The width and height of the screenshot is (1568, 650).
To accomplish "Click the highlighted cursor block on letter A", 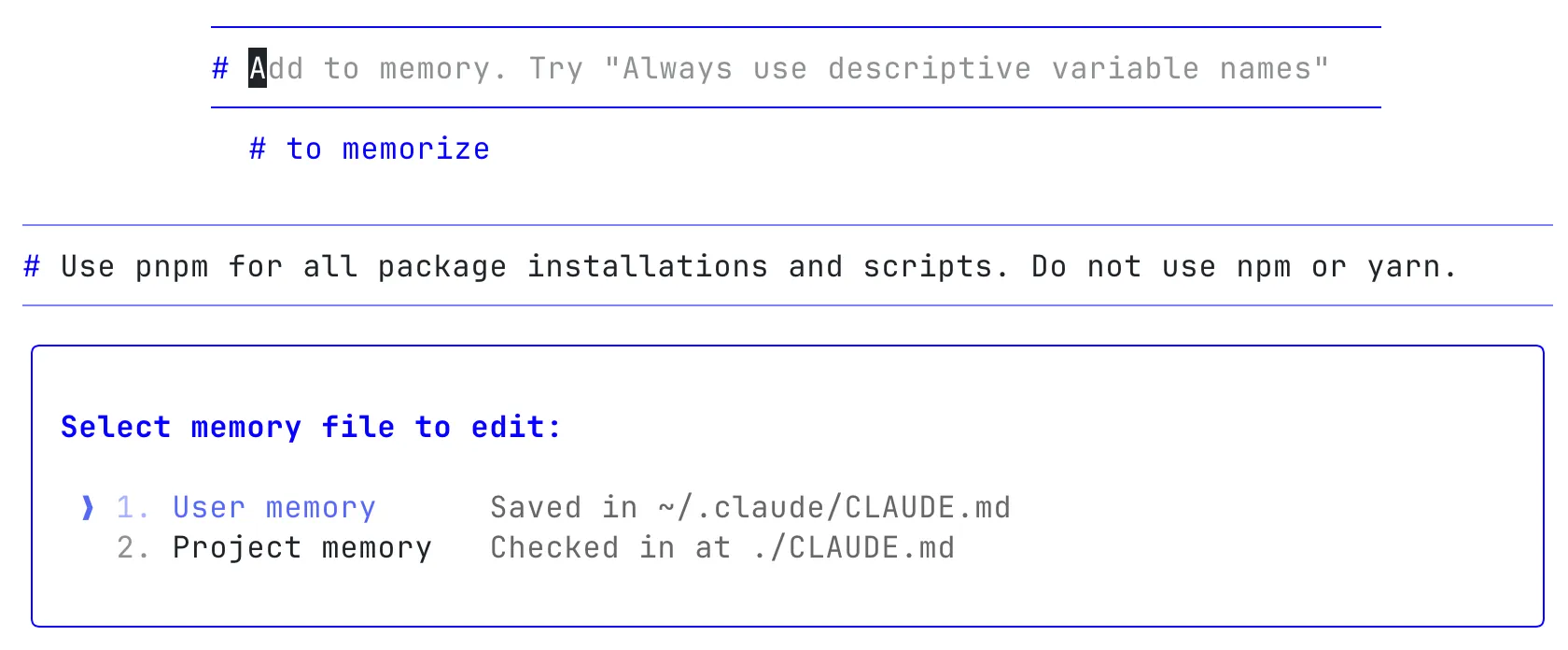I will 258,68.
